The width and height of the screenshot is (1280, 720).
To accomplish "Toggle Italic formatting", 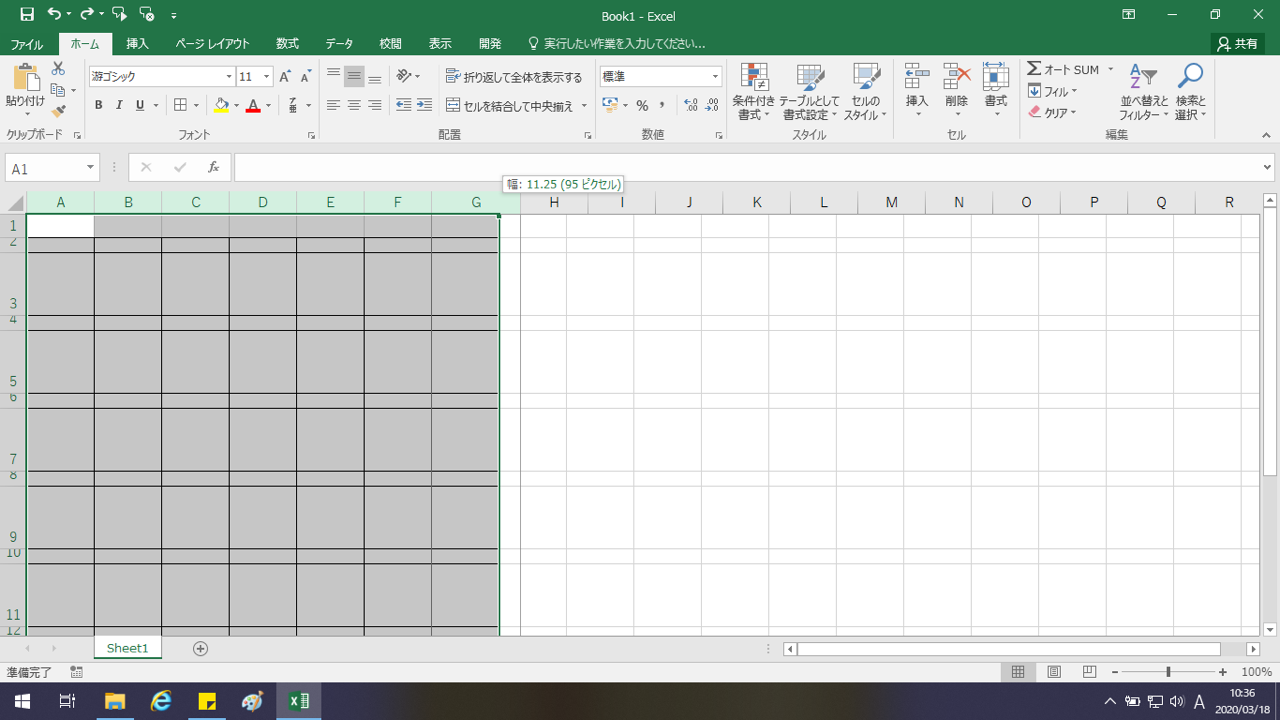I will pos(119,105).
